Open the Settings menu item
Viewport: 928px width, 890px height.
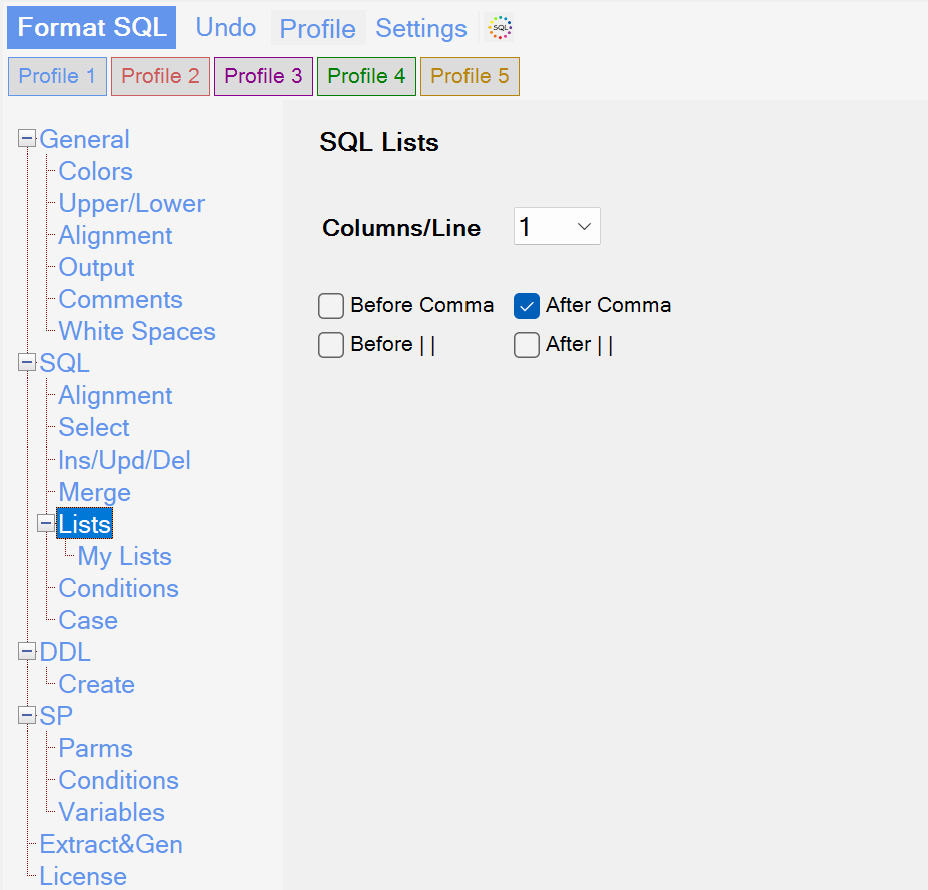[x=421, y=28]
